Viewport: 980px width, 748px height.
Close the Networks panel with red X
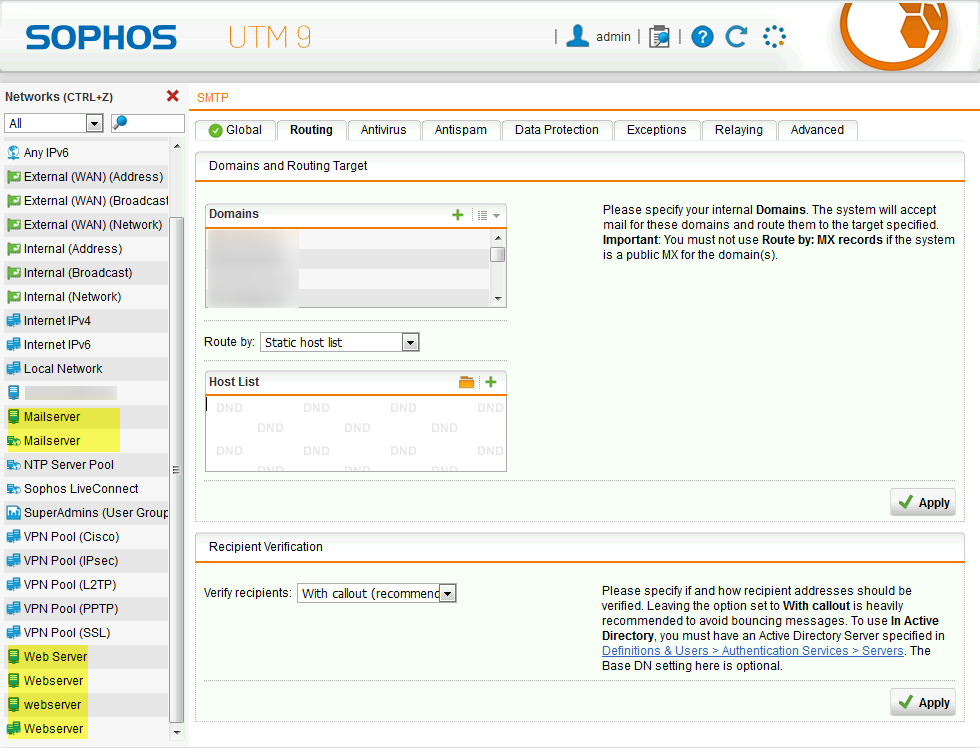click(x=172, y=96)
